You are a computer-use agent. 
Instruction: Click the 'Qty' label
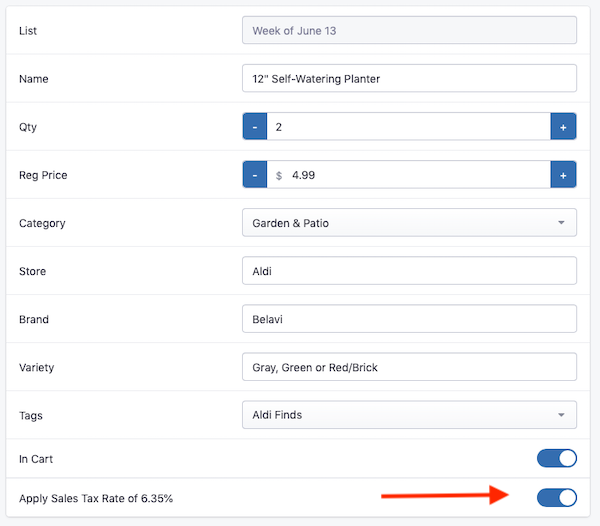pyautogui.click(x=28, y=127)
